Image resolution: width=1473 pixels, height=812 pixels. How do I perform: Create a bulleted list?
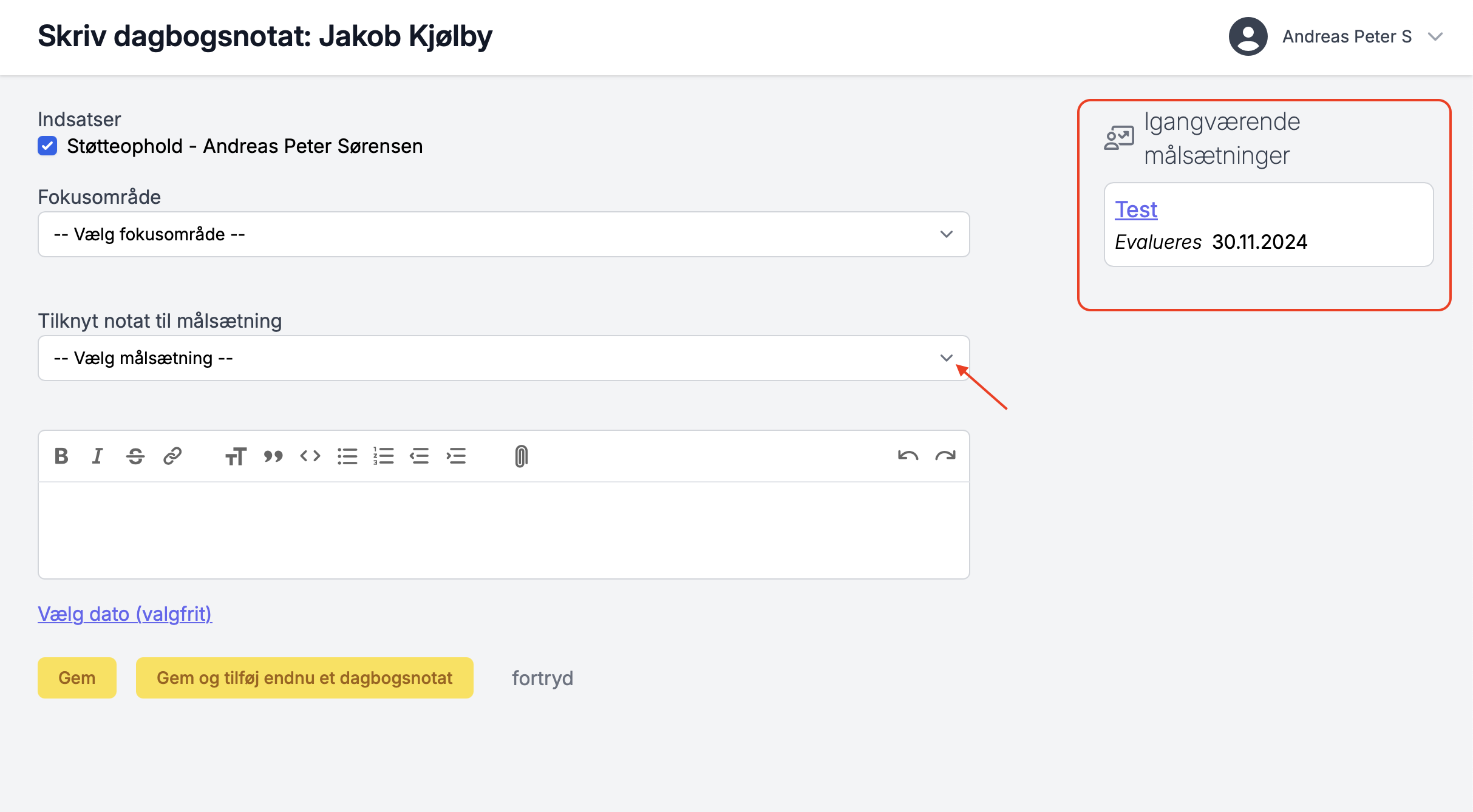tap(347, 456)
